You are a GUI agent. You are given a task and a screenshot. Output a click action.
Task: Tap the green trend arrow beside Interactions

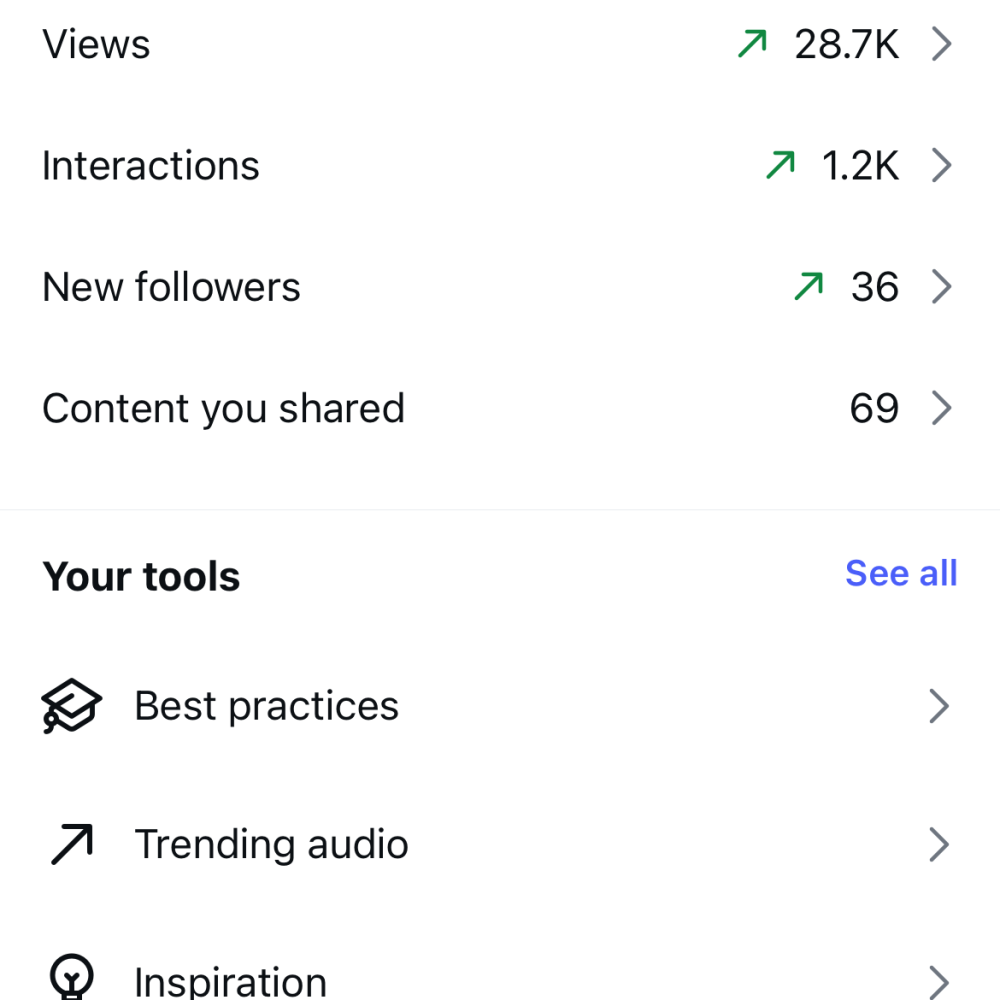coord(781,165)
